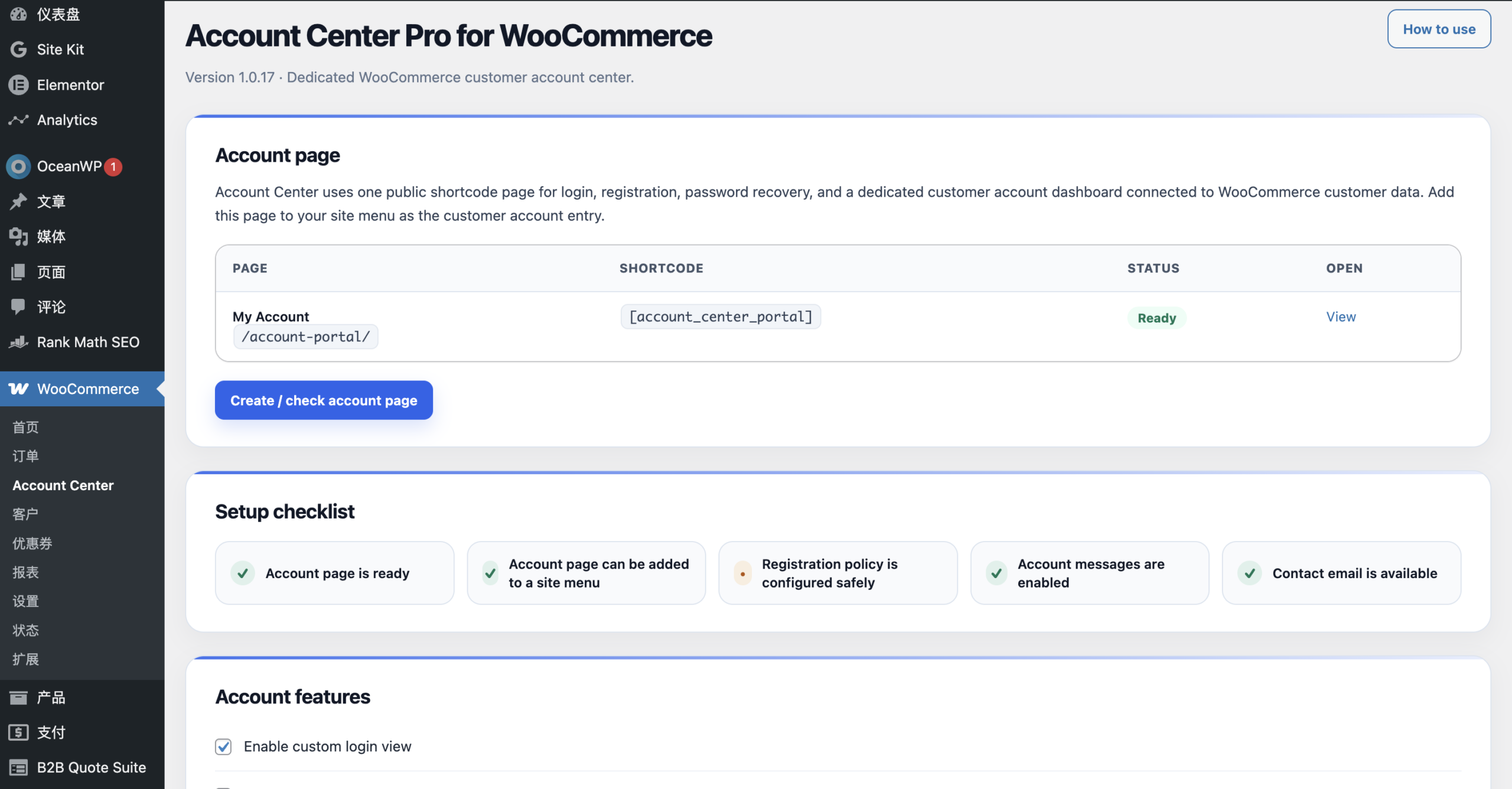
Task: Click the Analytics line chart icon
Action: click(x=18, y=120)
